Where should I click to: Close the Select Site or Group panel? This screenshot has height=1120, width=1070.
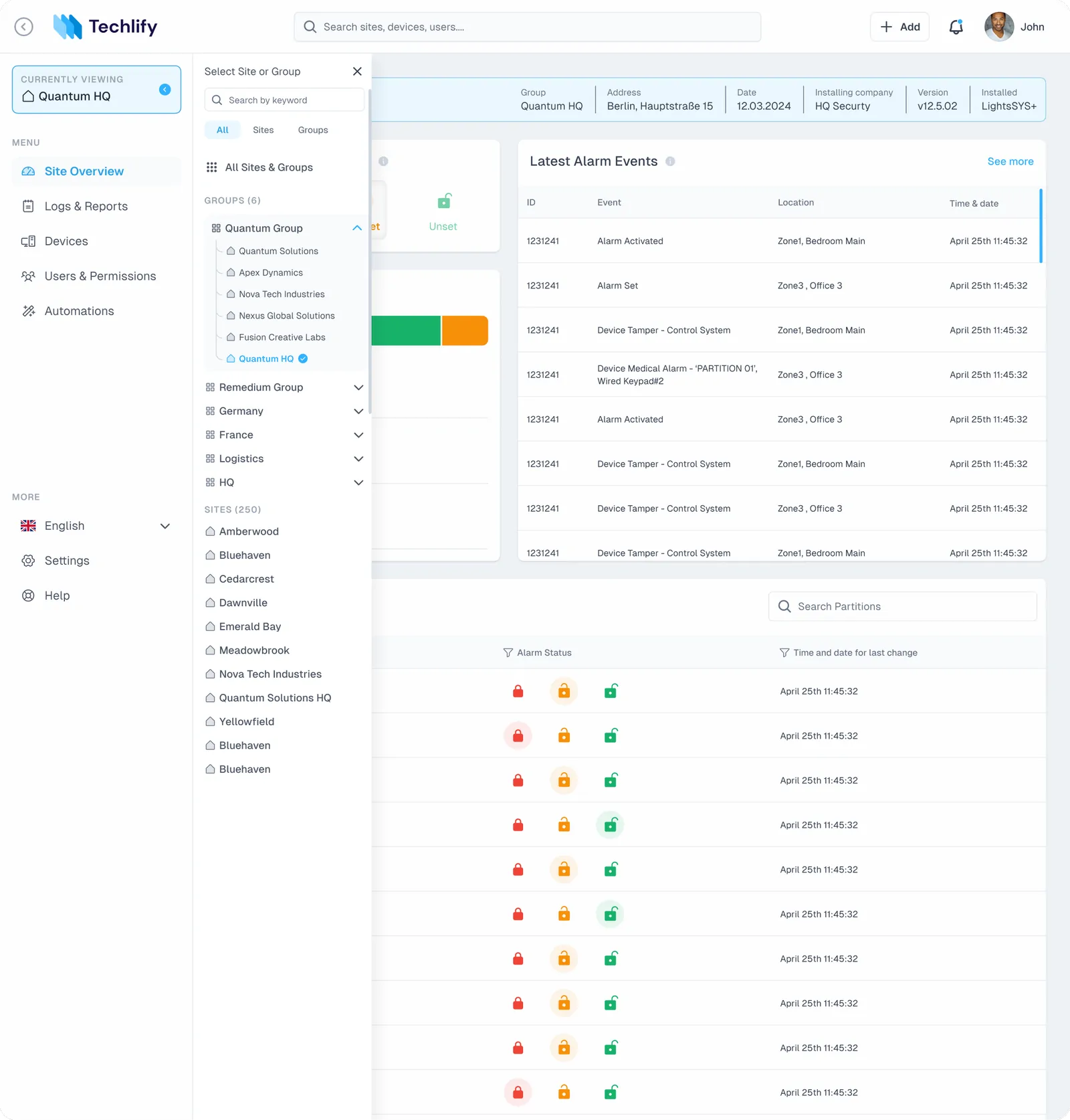click(357, 72)
